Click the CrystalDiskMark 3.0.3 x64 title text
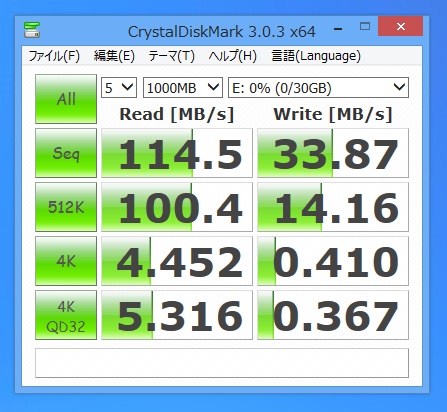Screen dimensions: 447x412 [222, 32]
